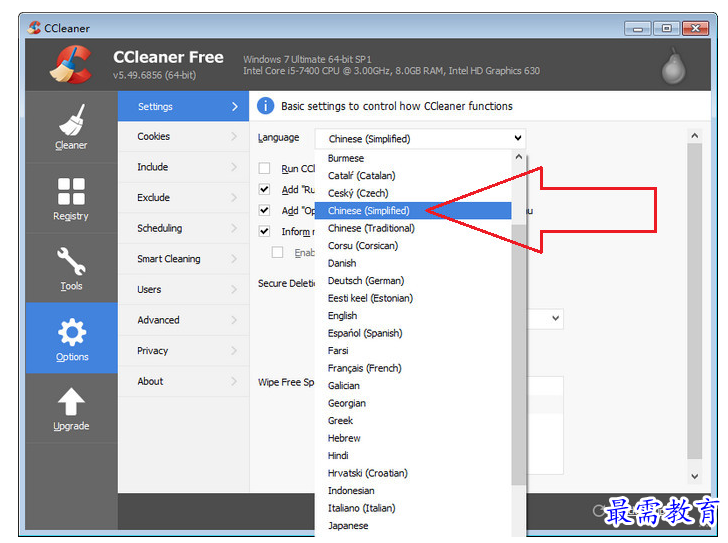Select the Smart Cleaning tab
Screen dimensions: 728x543
pos(183,259)
